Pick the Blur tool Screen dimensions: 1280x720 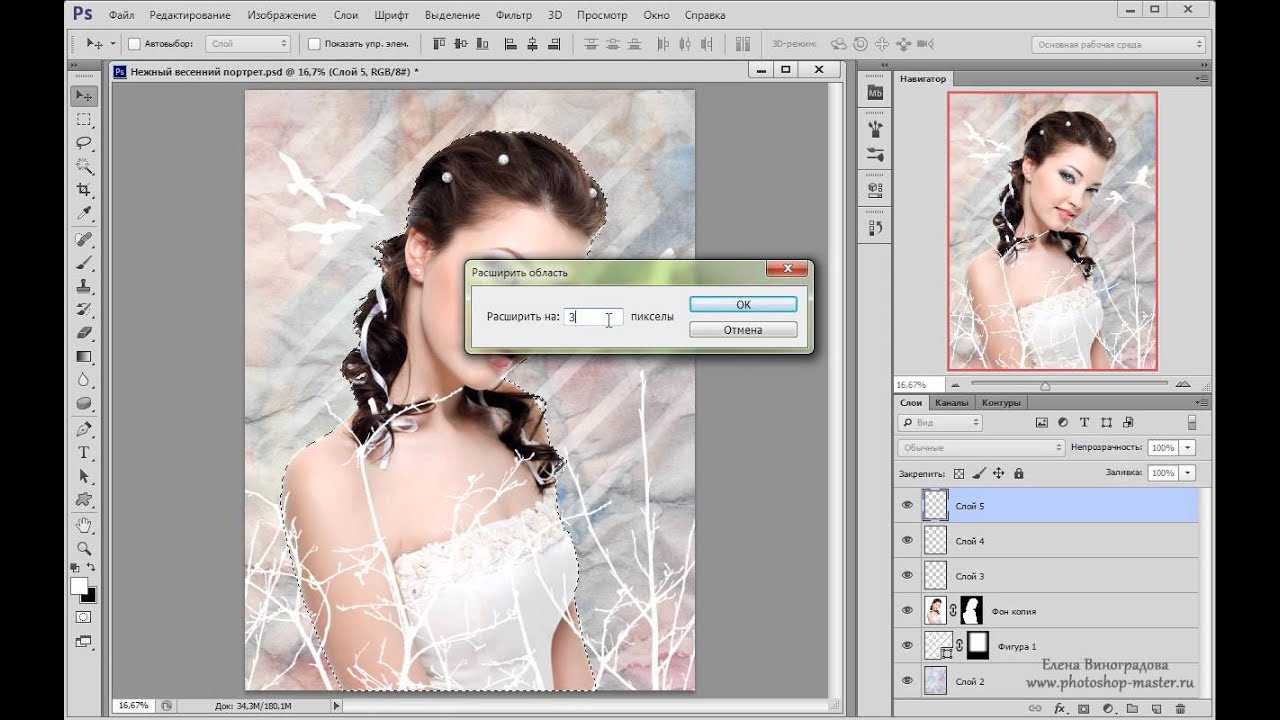(x=84, y=381)
